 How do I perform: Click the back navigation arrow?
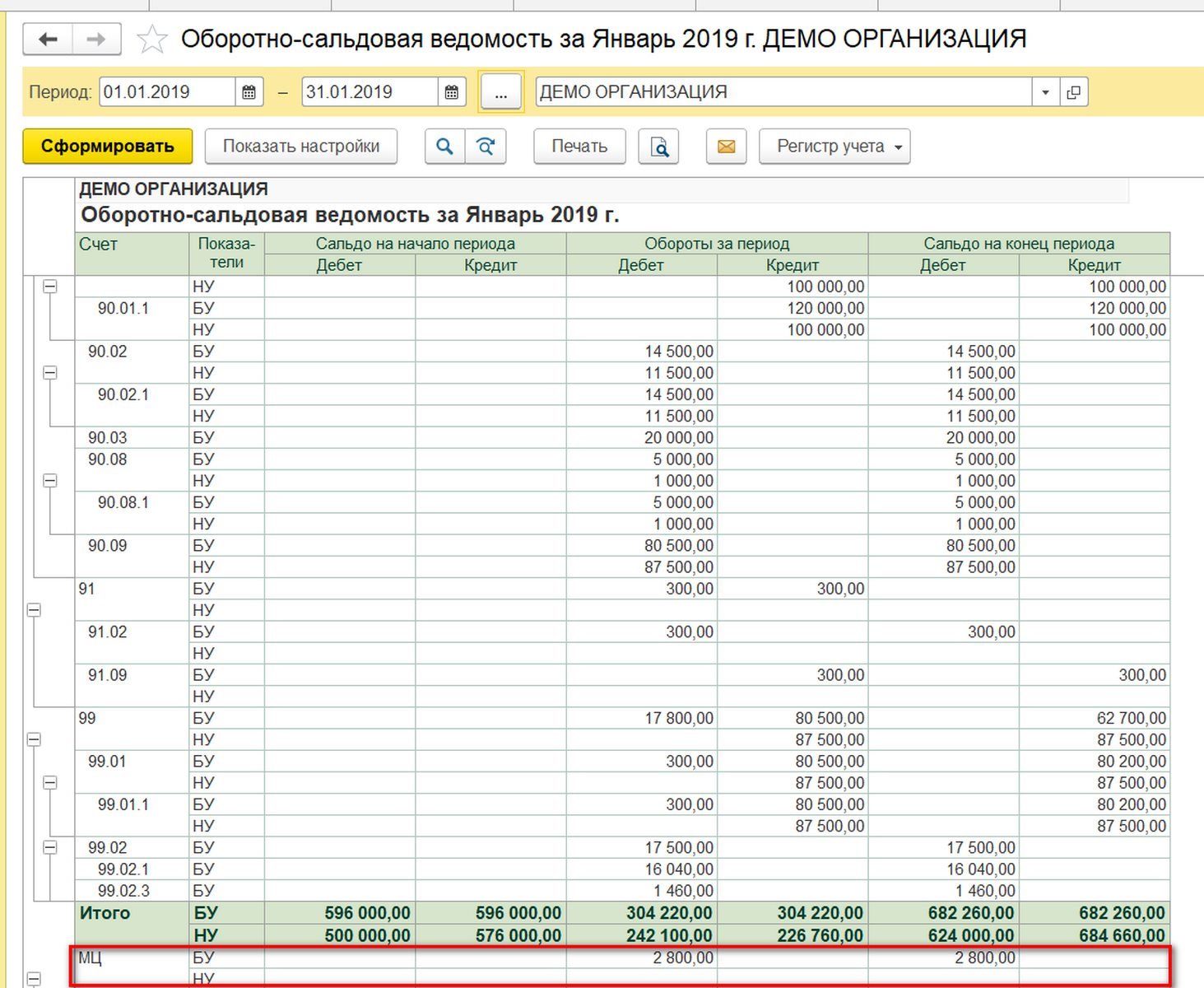click(x=48, y=40)
